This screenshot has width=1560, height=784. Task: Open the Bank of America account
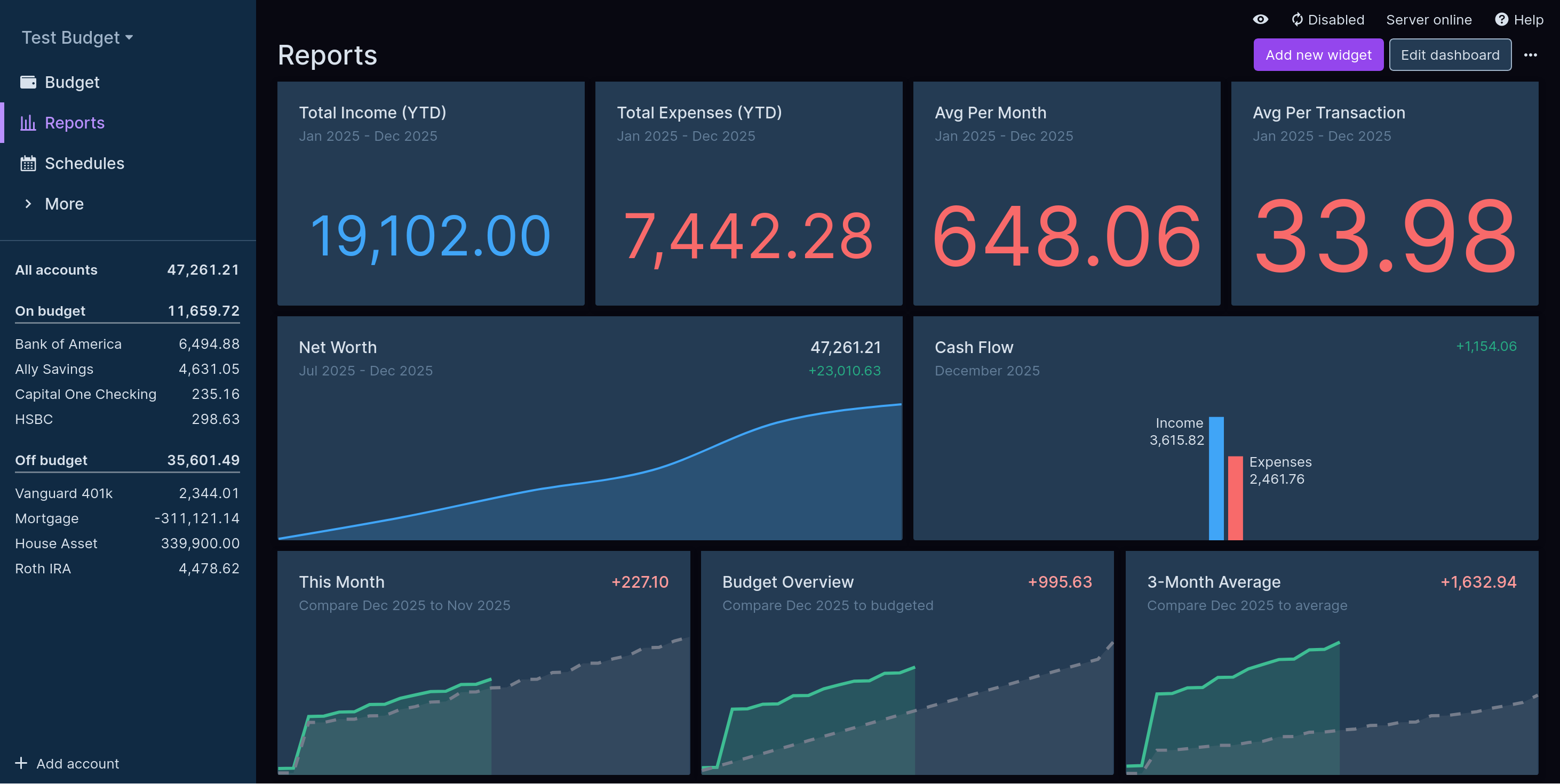(68, 344)
